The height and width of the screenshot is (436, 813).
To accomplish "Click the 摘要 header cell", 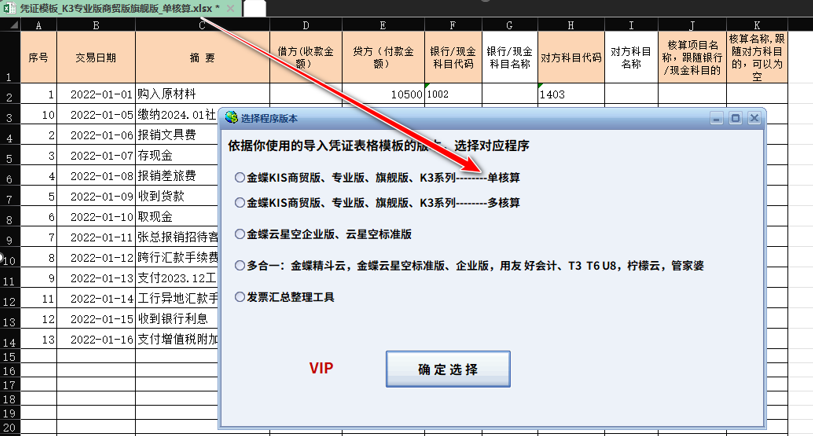I will coord(202,58).
